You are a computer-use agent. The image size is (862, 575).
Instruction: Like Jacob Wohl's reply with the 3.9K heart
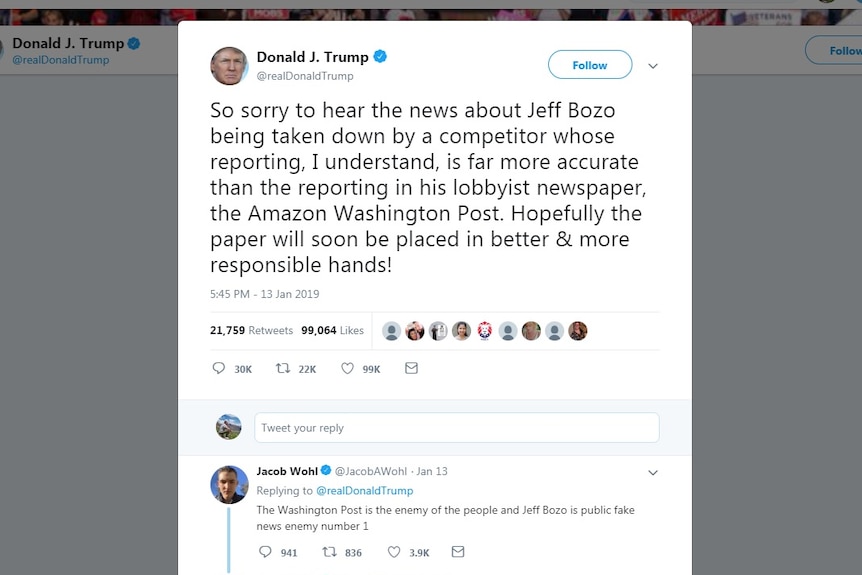[394, 551]
